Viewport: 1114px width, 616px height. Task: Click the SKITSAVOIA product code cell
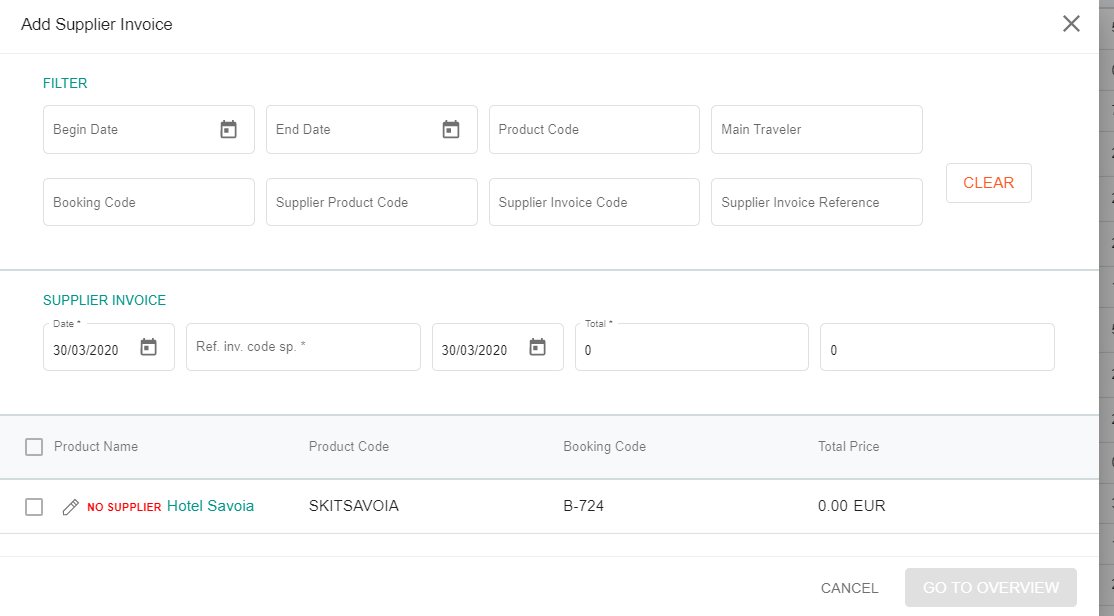[x=354, y=506]
